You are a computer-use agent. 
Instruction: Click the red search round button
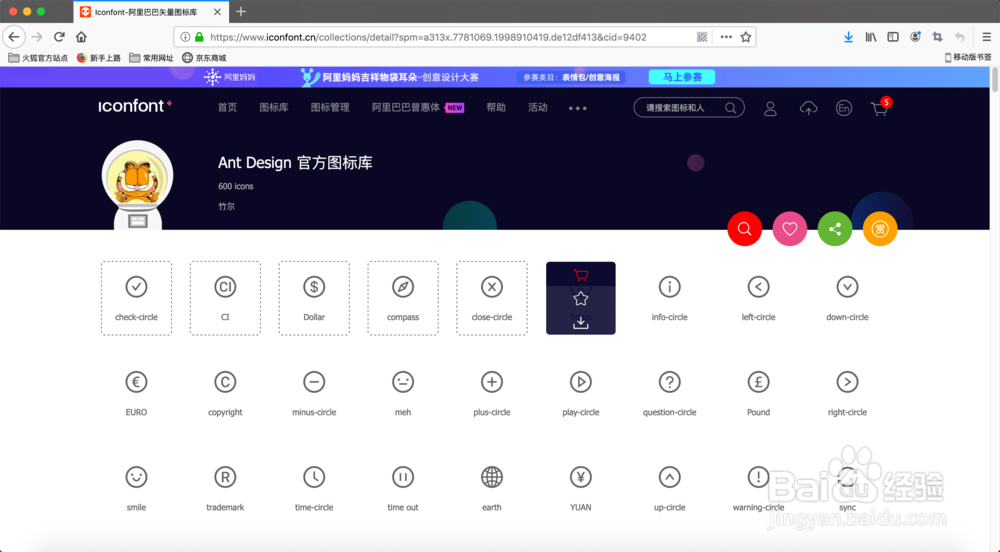pyautogui.click(x=744, y=229)
